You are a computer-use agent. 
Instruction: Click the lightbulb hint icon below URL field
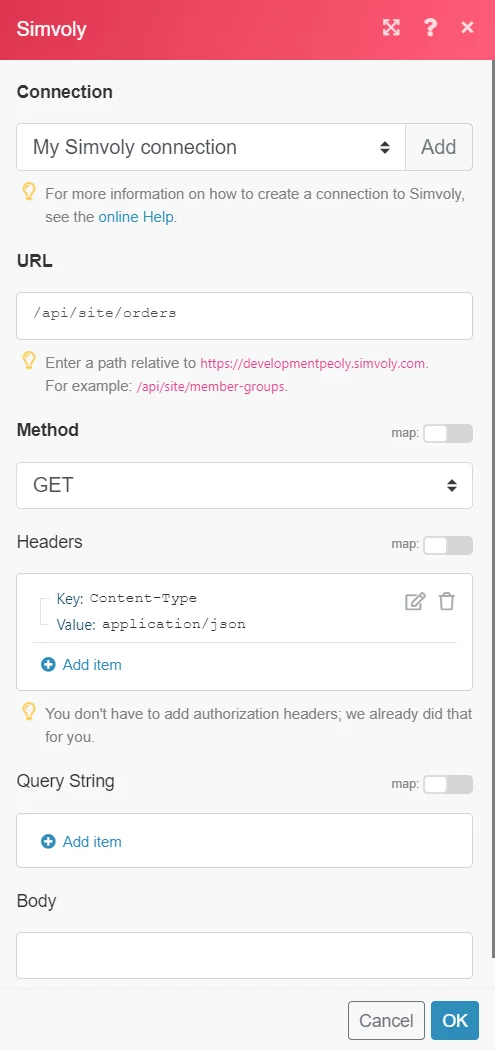point(29,361)
